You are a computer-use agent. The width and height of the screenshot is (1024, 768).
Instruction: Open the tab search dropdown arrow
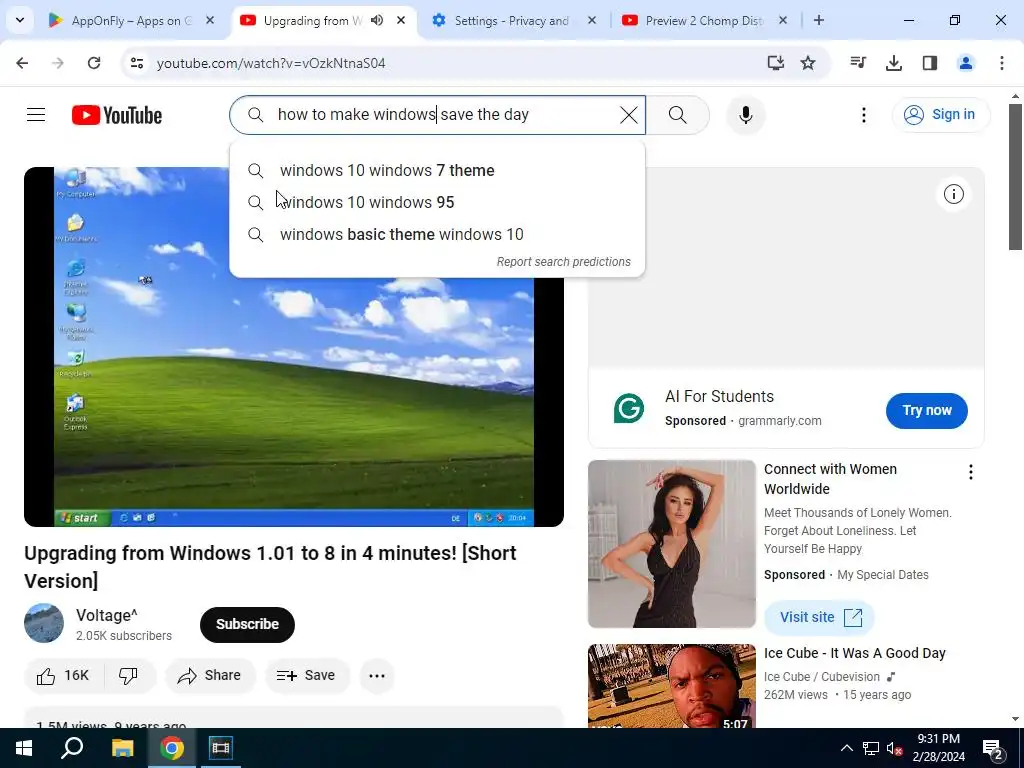[x=20, y=20]
